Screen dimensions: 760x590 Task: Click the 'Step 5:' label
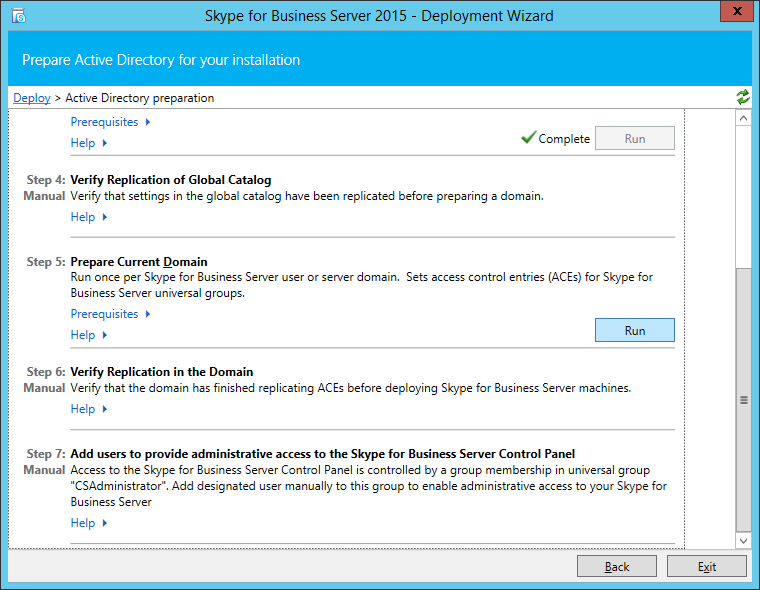(x=46, y=262)
